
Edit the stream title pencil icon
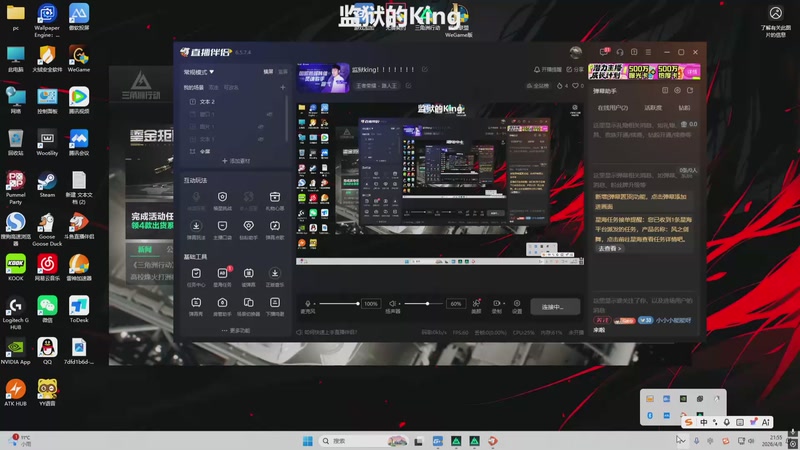pos(424,69)
